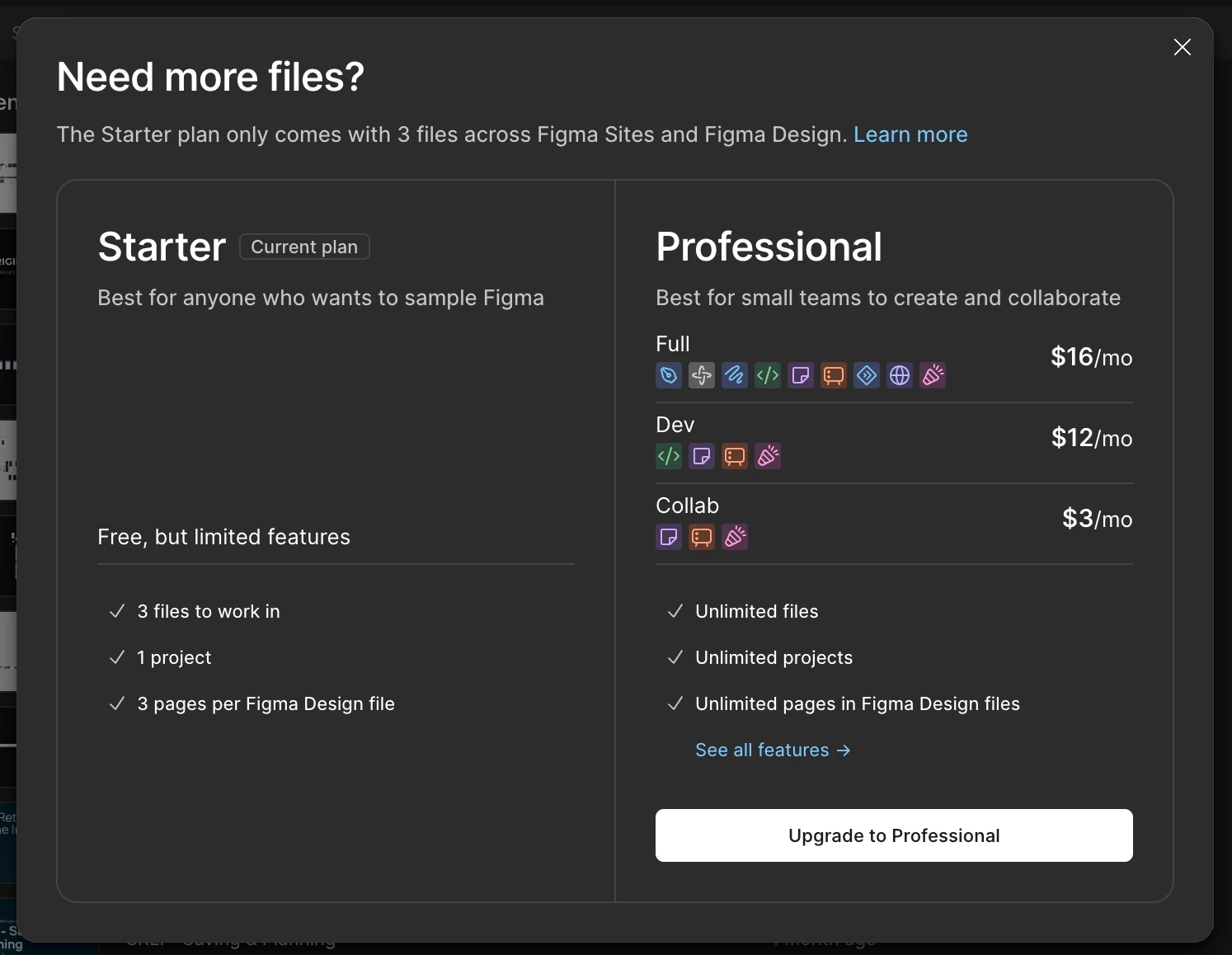Viewport: 1232px width, 955px height.
Task: Click the Current plan badge
Action: pos(304,247)
